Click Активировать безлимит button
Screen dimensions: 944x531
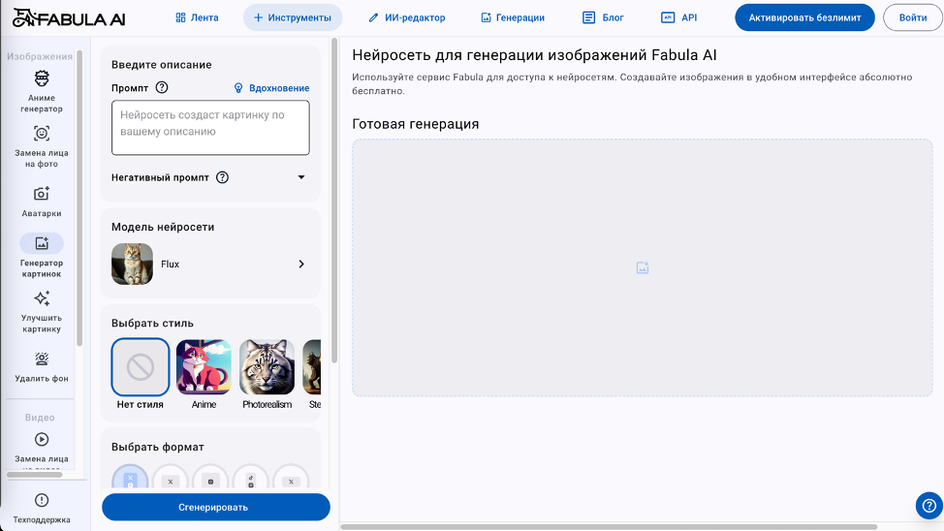804,17
